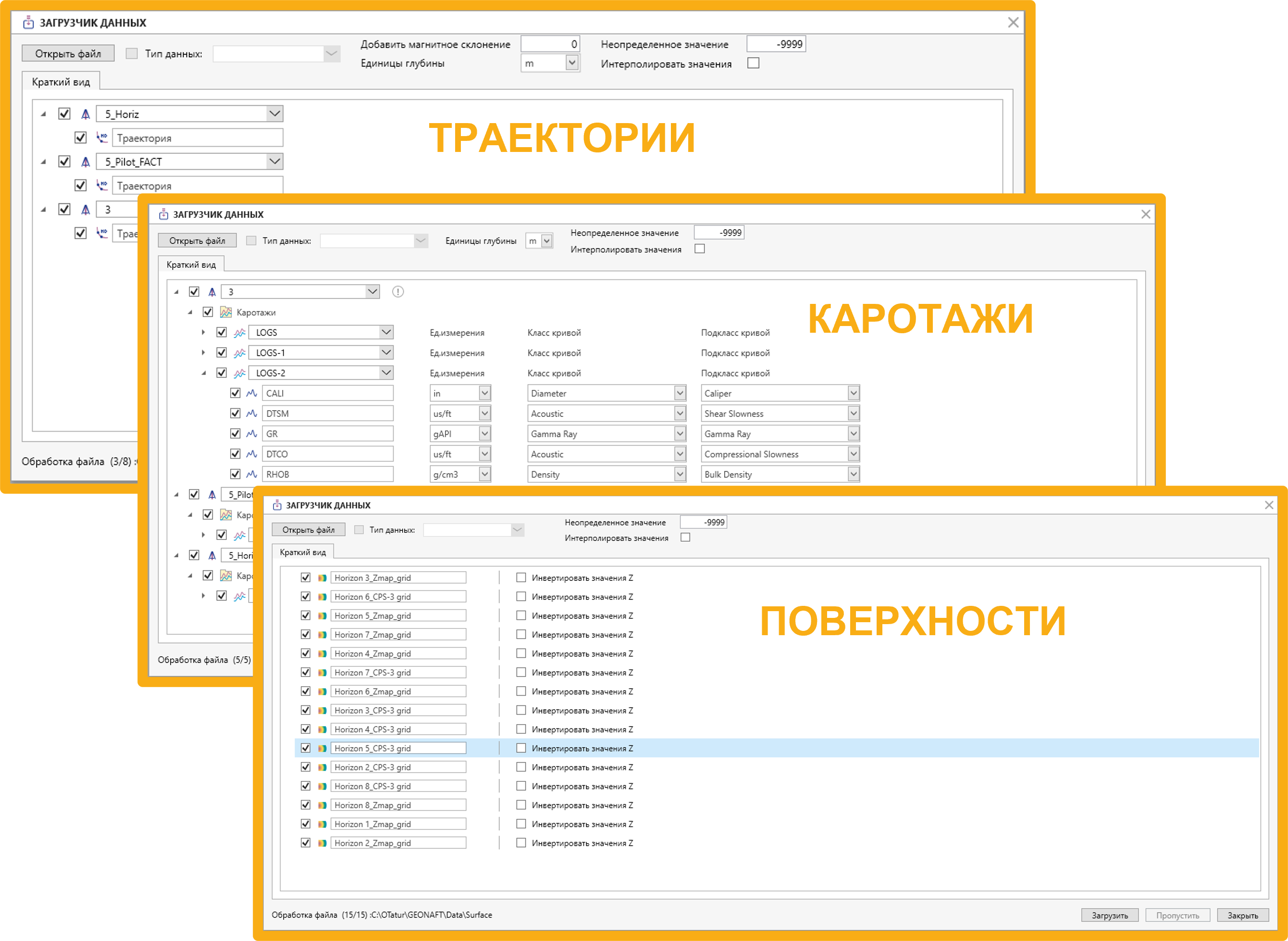Screen dimensions: 1288x941
Task: Click the data loader icon in trajectories window title
Action: 28,23
